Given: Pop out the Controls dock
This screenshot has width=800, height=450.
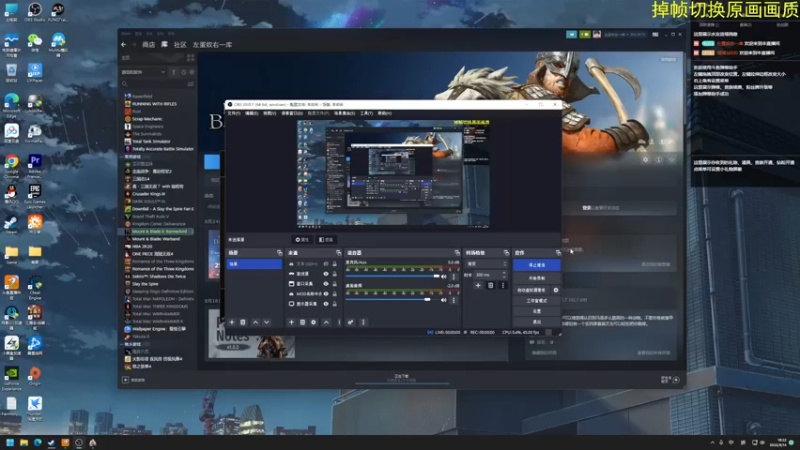Looking at the screenshot, I should click(558, 253).
